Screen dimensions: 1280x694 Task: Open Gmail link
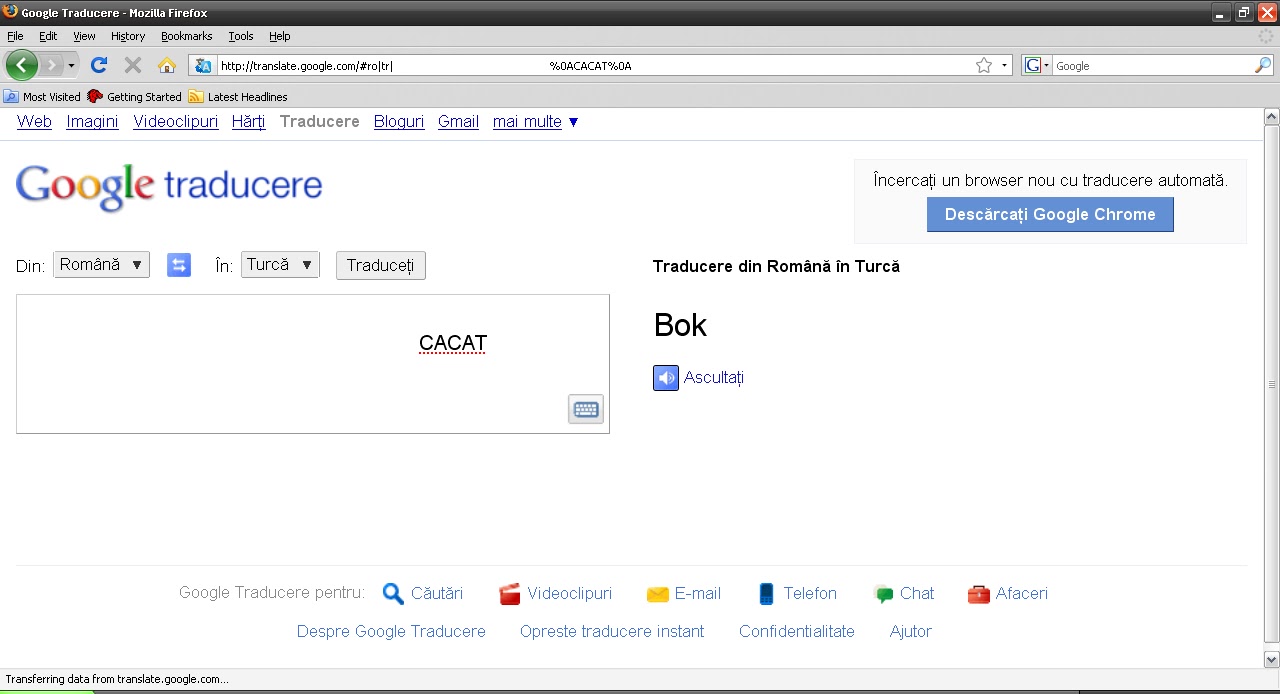click(x=458, y=122)
